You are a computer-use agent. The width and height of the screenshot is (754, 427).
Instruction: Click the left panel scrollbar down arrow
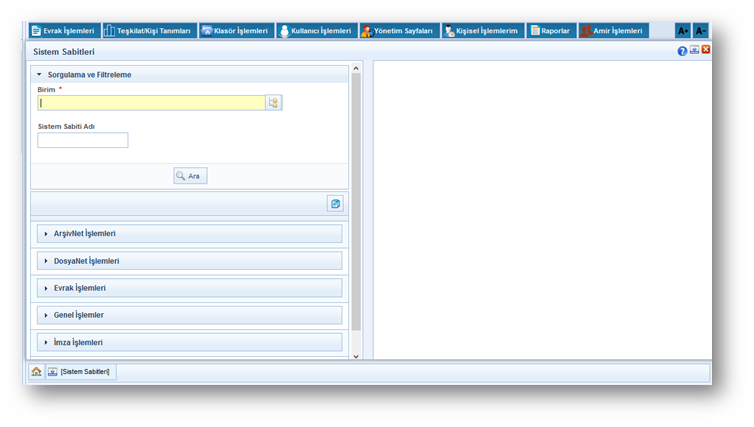click(356, 356)
